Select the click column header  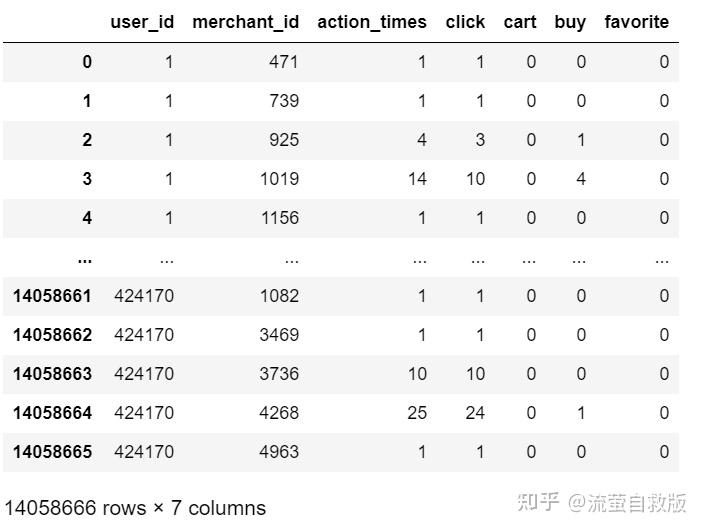(465, 22)
